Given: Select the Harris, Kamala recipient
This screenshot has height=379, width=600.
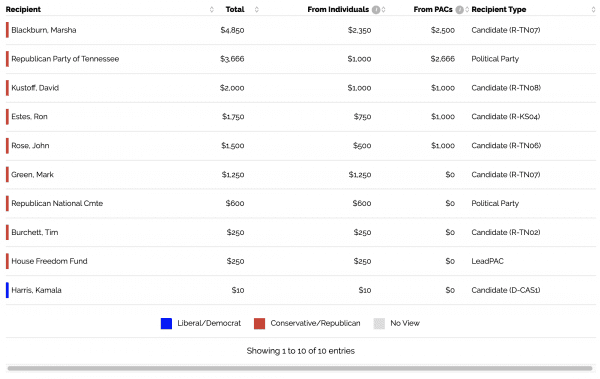Looking at the screenshot, I should (36, 291).
